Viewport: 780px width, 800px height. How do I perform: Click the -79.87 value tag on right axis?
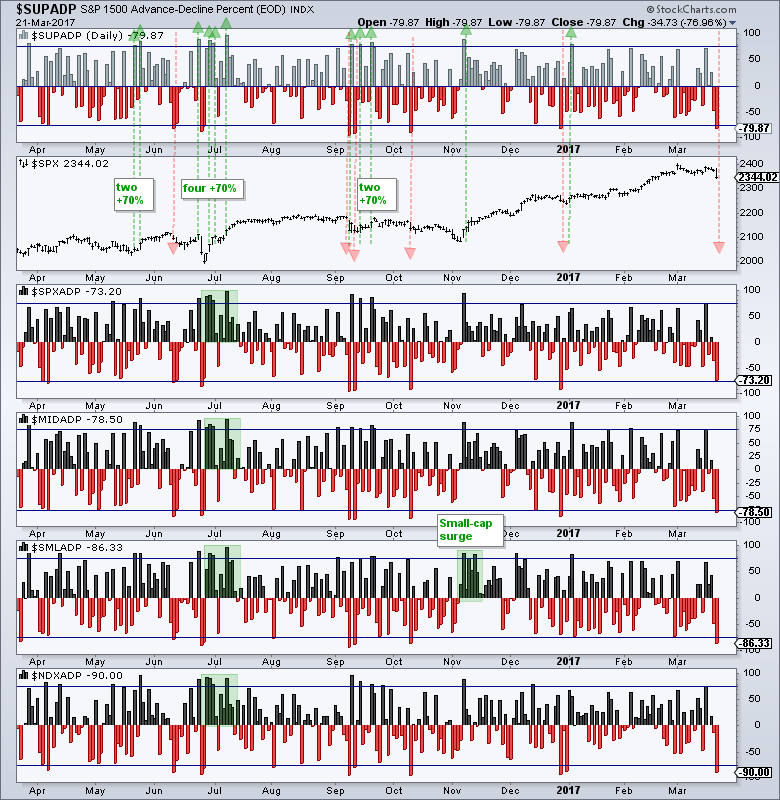click(x=753, y=129)
